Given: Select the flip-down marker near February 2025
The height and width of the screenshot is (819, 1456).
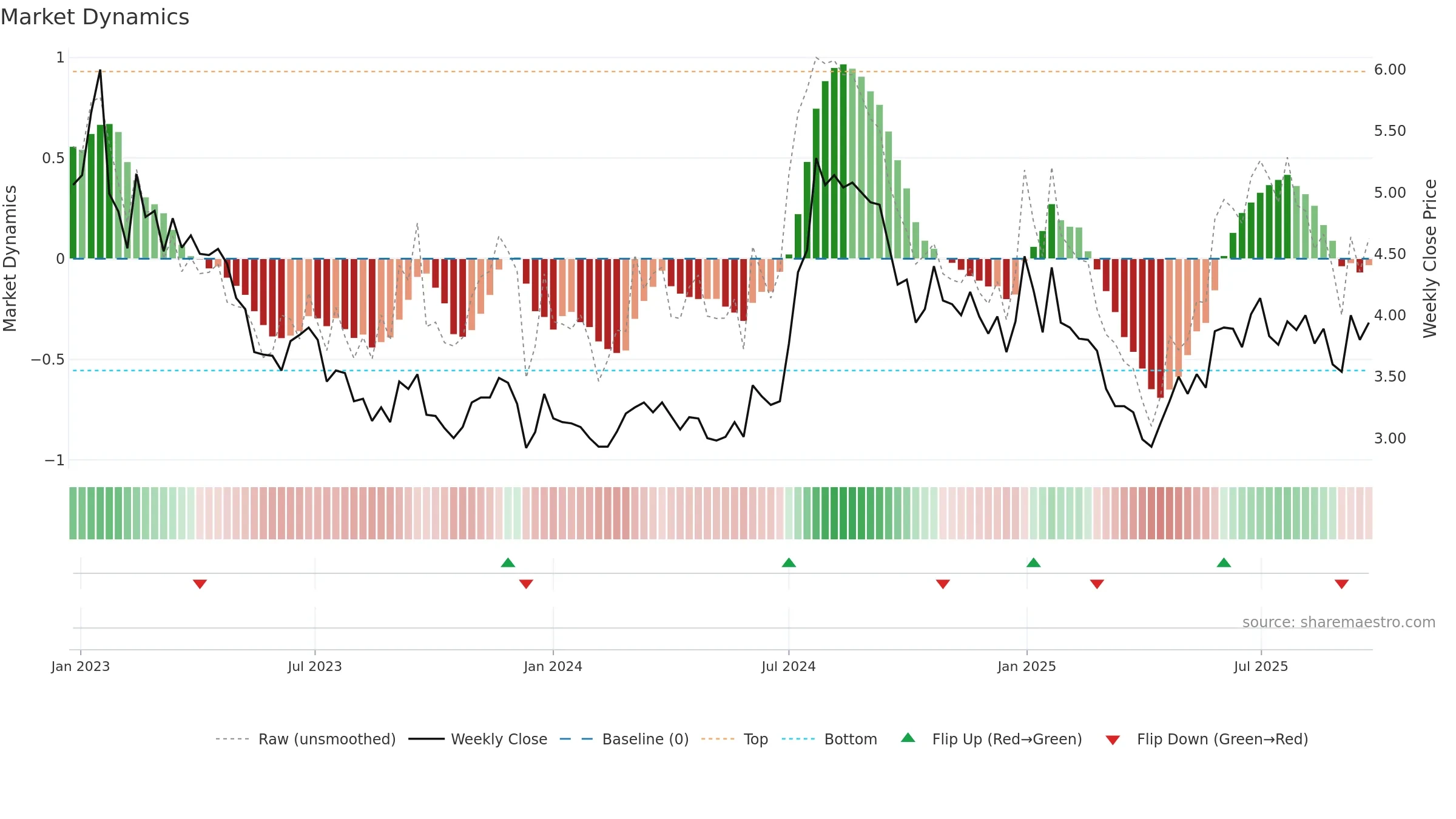Looking at the screenshot, I should [x=1097, y=584].
